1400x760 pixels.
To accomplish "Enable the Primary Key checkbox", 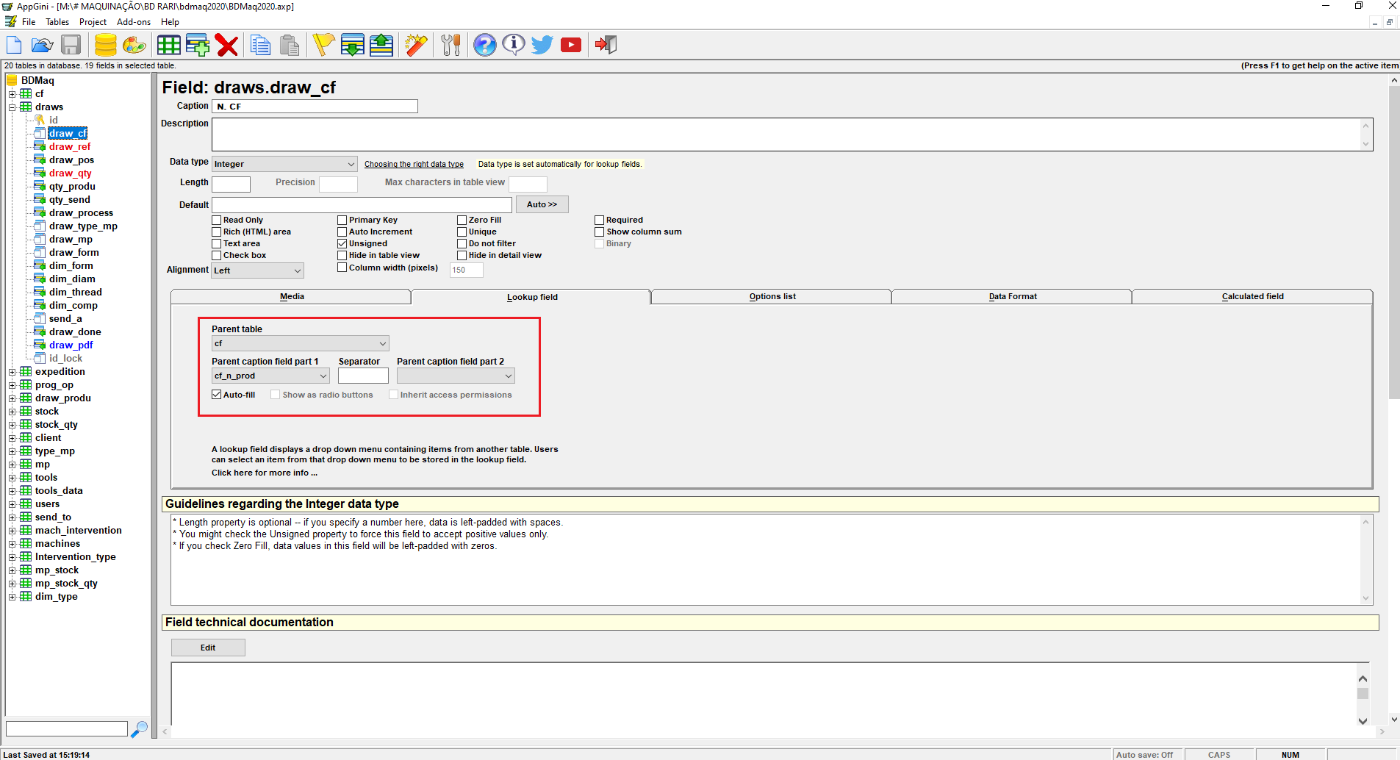I will click(342, 220).
